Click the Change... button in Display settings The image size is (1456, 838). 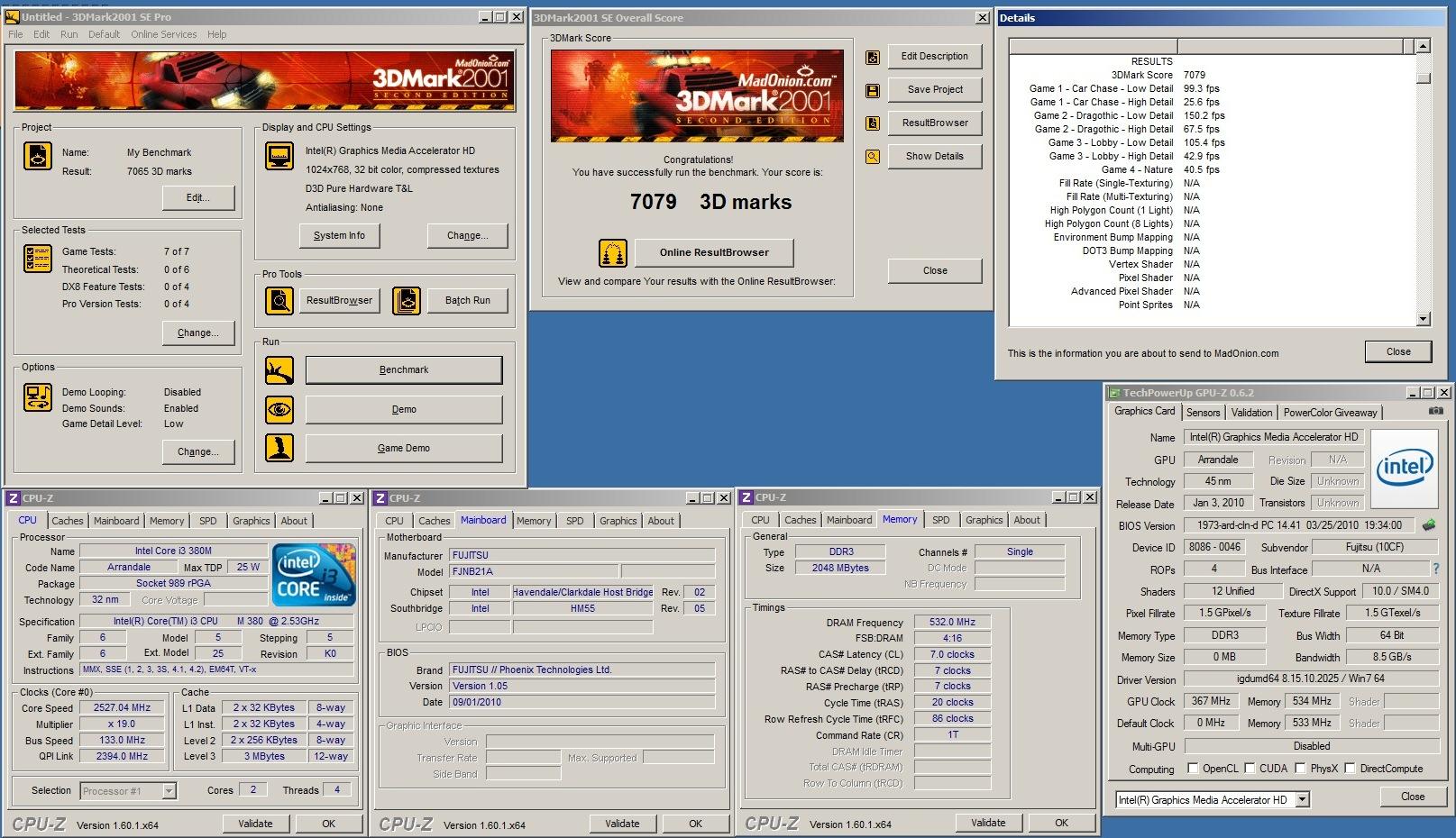pyautogui.click(x=467, y=235)
